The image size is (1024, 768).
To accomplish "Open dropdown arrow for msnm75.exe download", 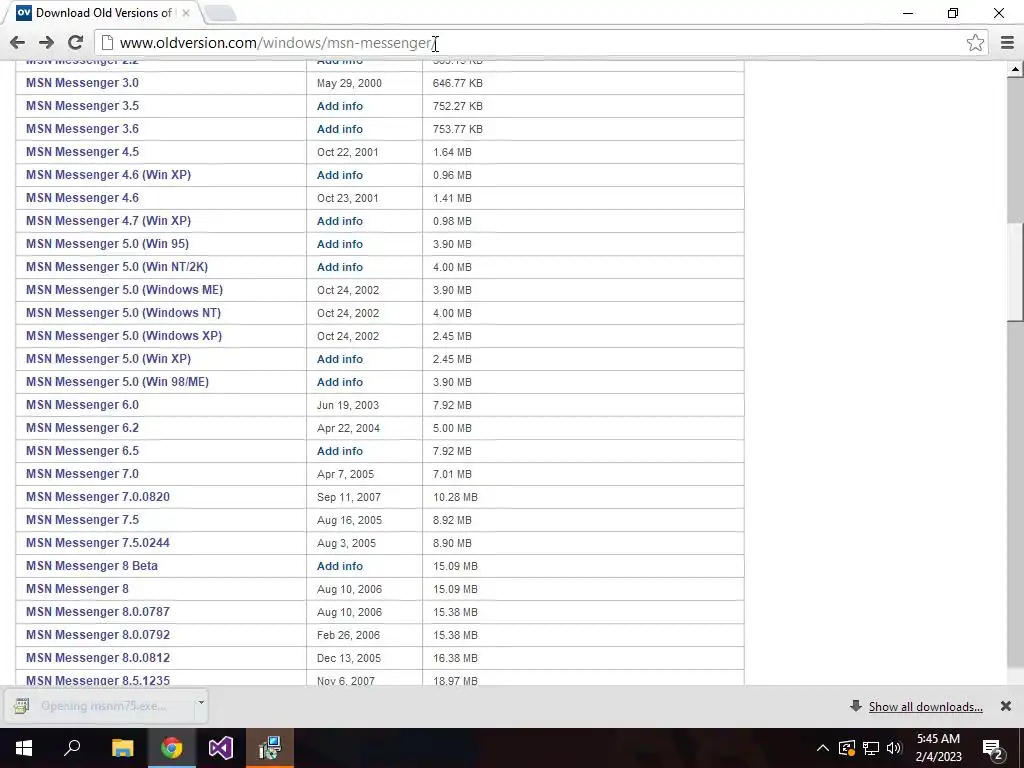I will 201,703.
